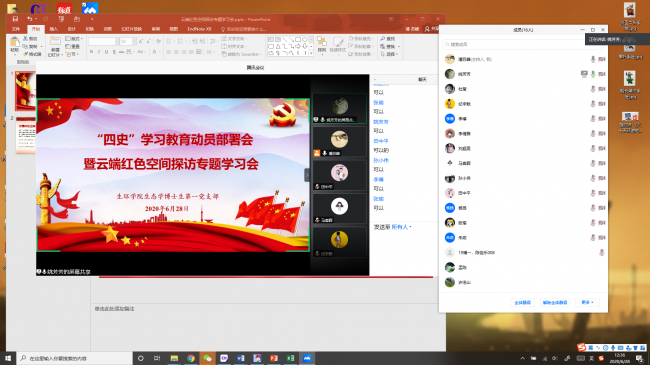
Task: Open the PowerPoint app in the taskbar
Action: pos(274,358)
